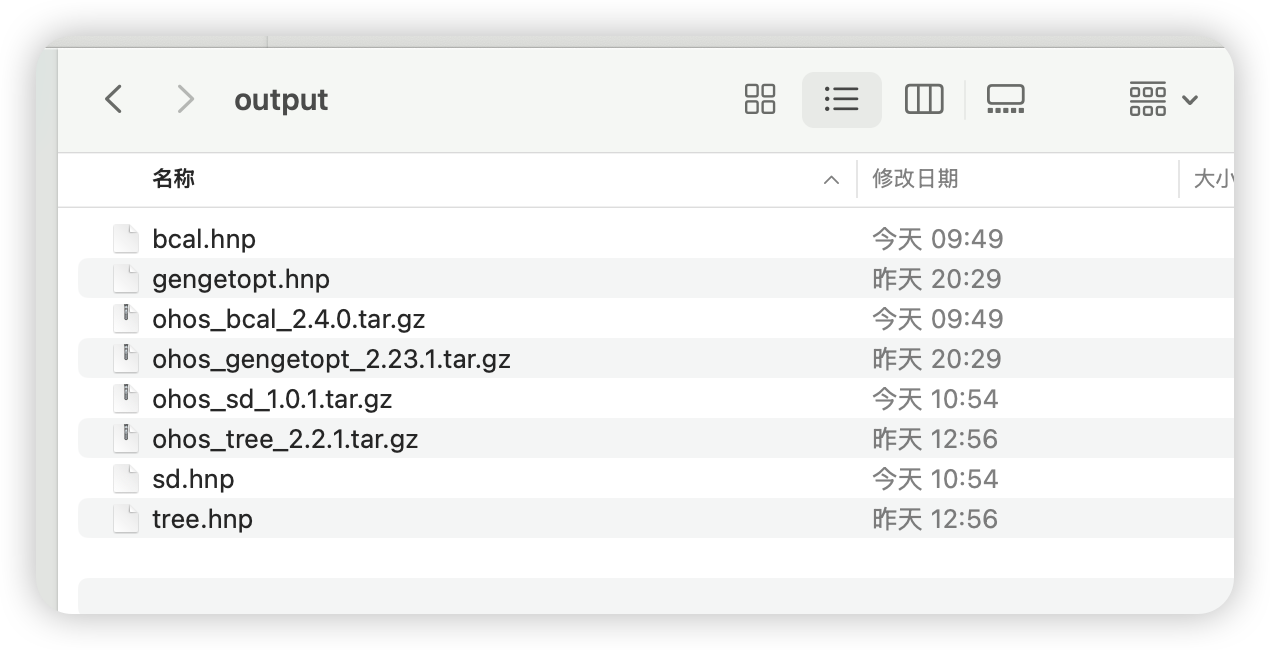Toggle the 名称 column sort direction chevron

831,179
